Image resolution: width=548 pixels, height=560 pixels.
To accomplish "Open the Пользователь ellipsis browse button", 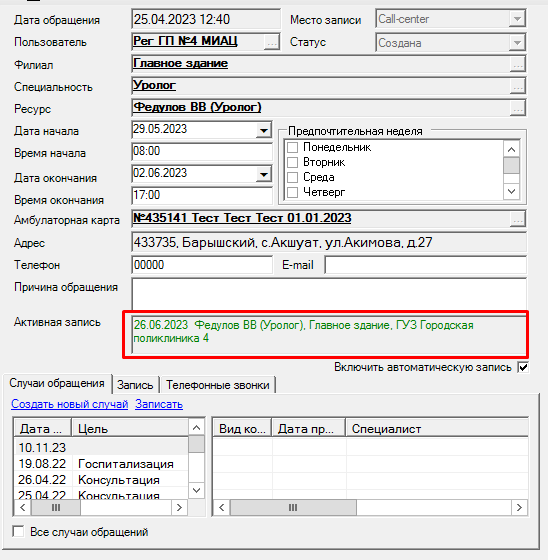I will (272, 42).
